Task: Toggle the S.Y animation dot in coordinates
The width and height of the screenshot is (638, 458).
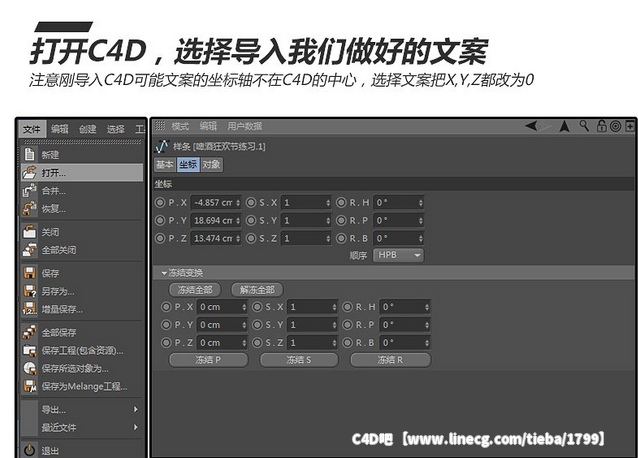Action: click(251, 220)
